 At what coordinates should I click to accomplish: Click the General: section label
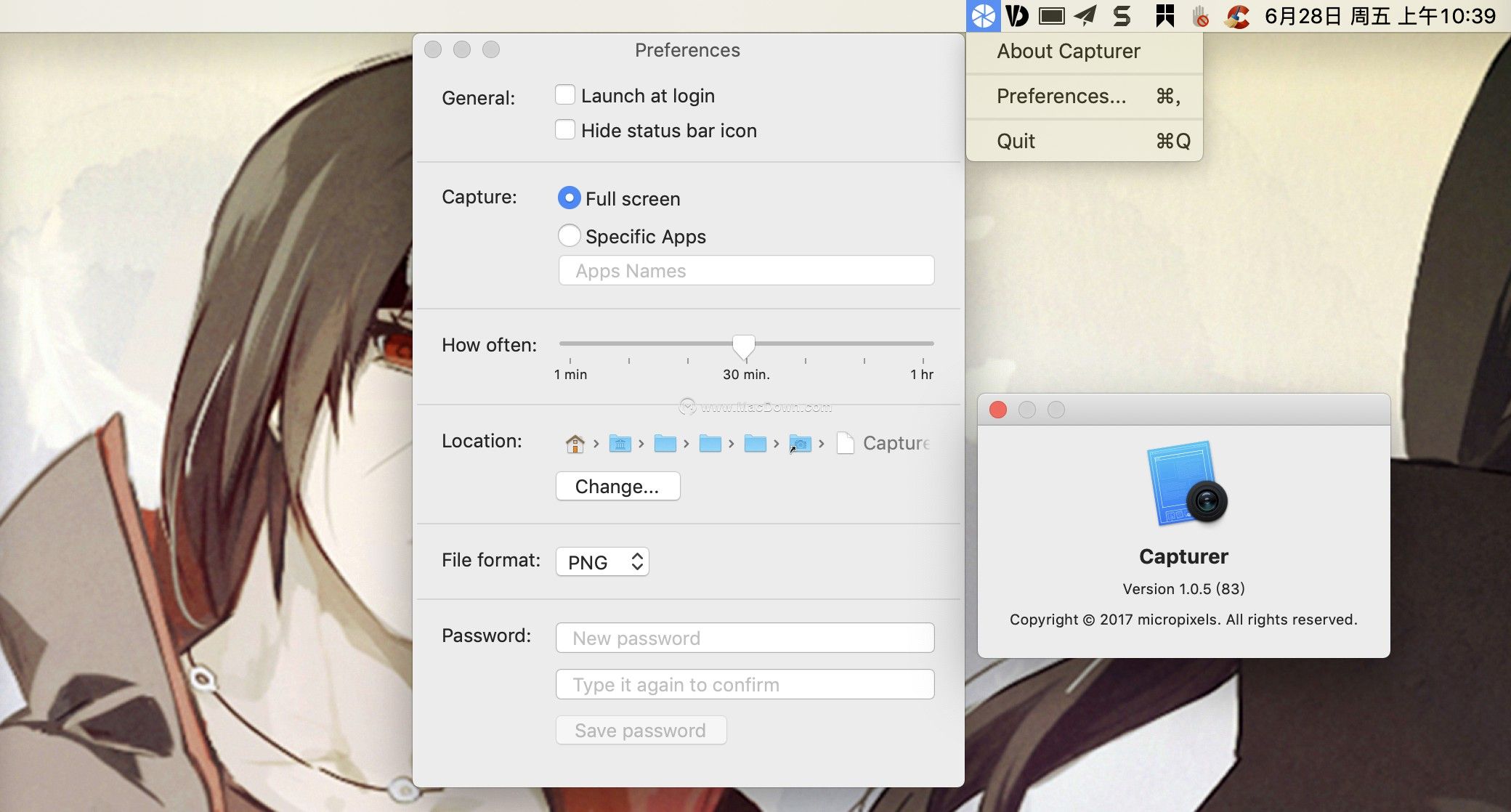(479, 98)
